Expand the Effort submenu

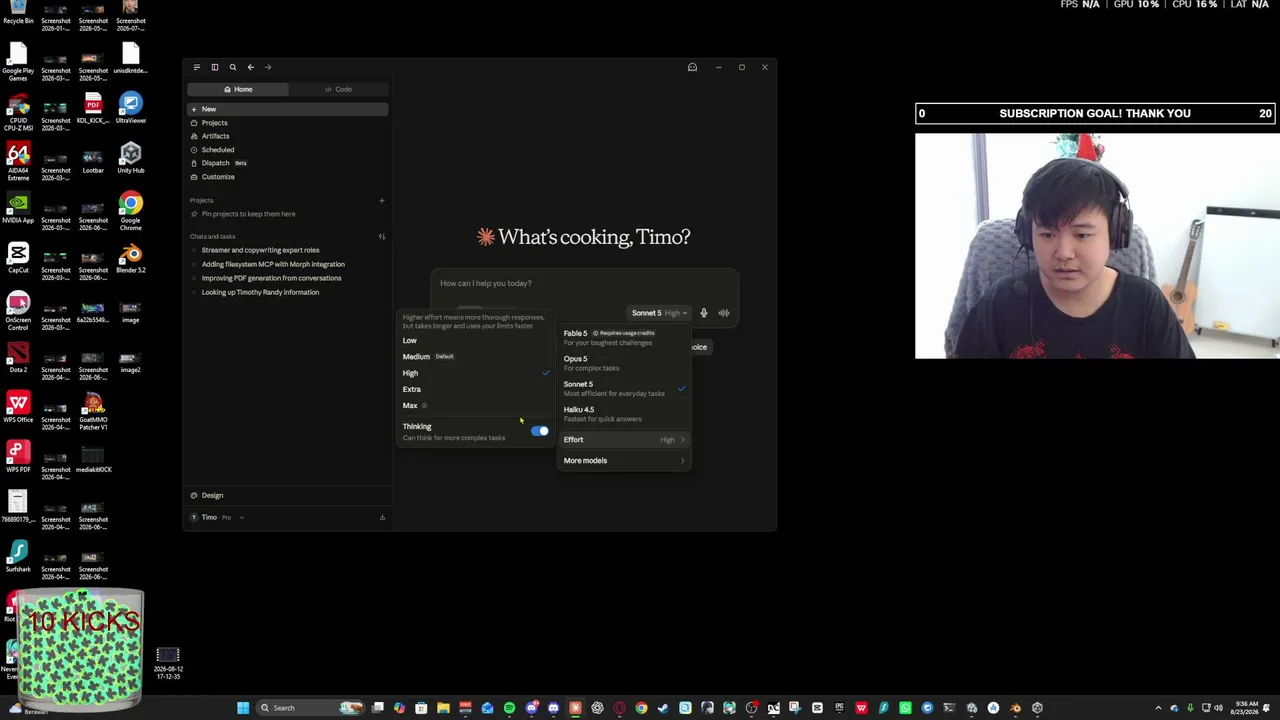pos(624,440)
